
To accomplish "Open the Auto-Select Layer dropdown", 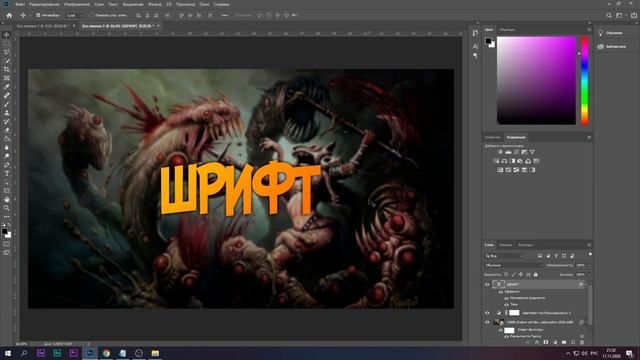I will (75, 16).
